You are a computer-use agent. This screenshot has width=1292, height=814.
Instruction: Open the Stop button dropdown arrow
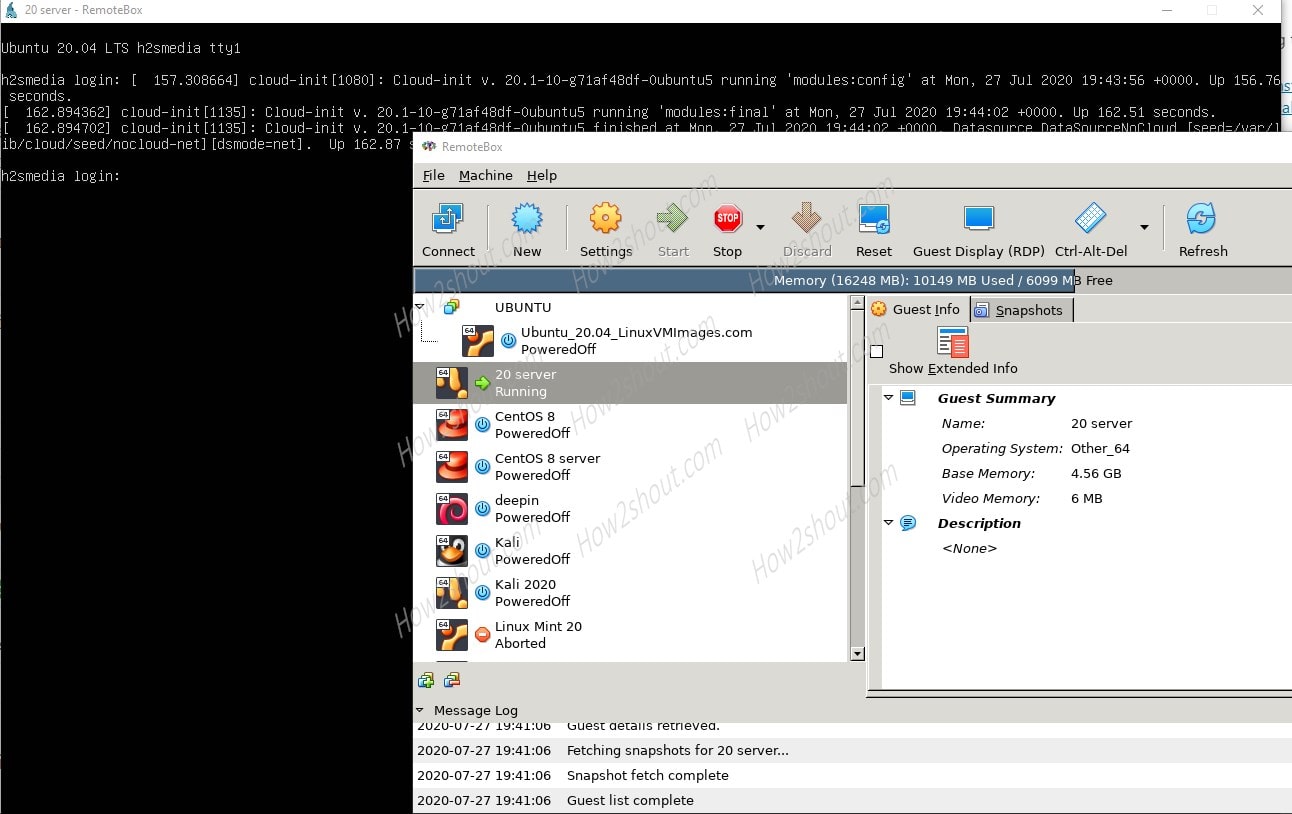[760, 228]
